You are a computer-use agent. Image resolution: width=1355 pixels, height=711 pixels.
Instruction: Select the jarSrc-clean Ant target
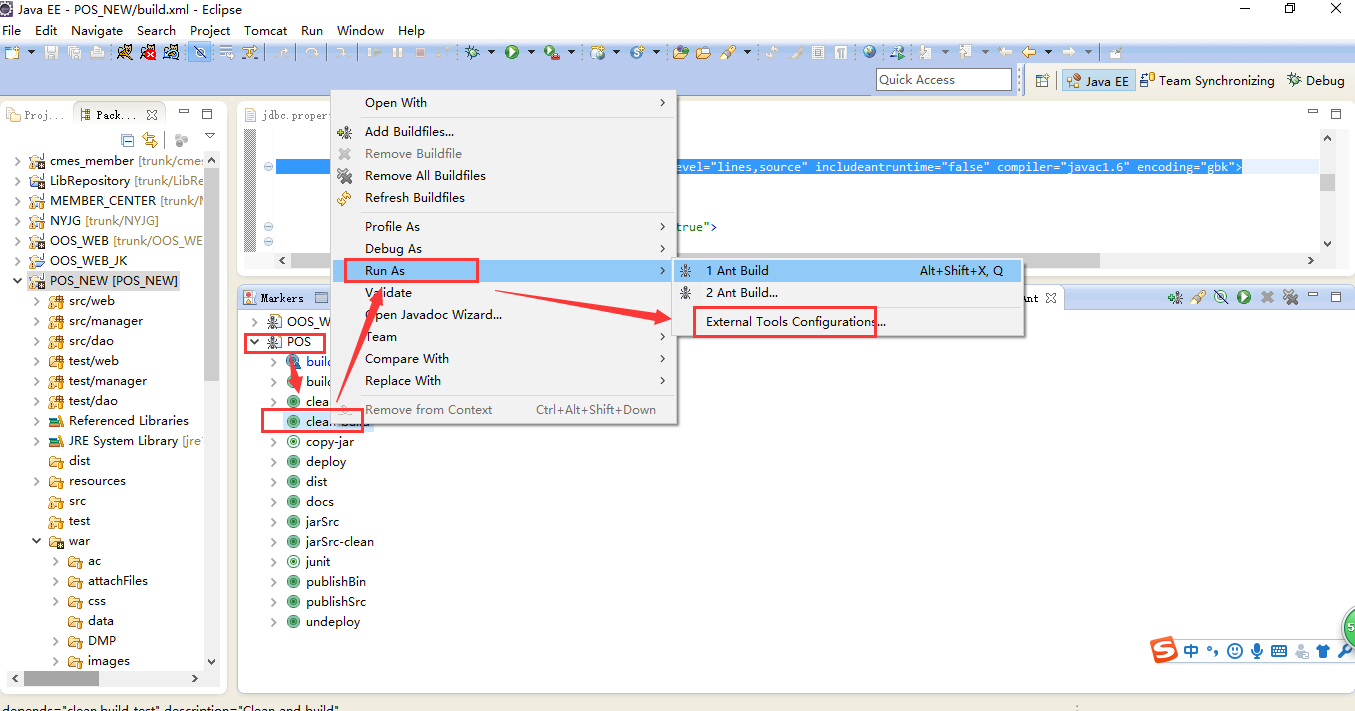click(339, 542)
